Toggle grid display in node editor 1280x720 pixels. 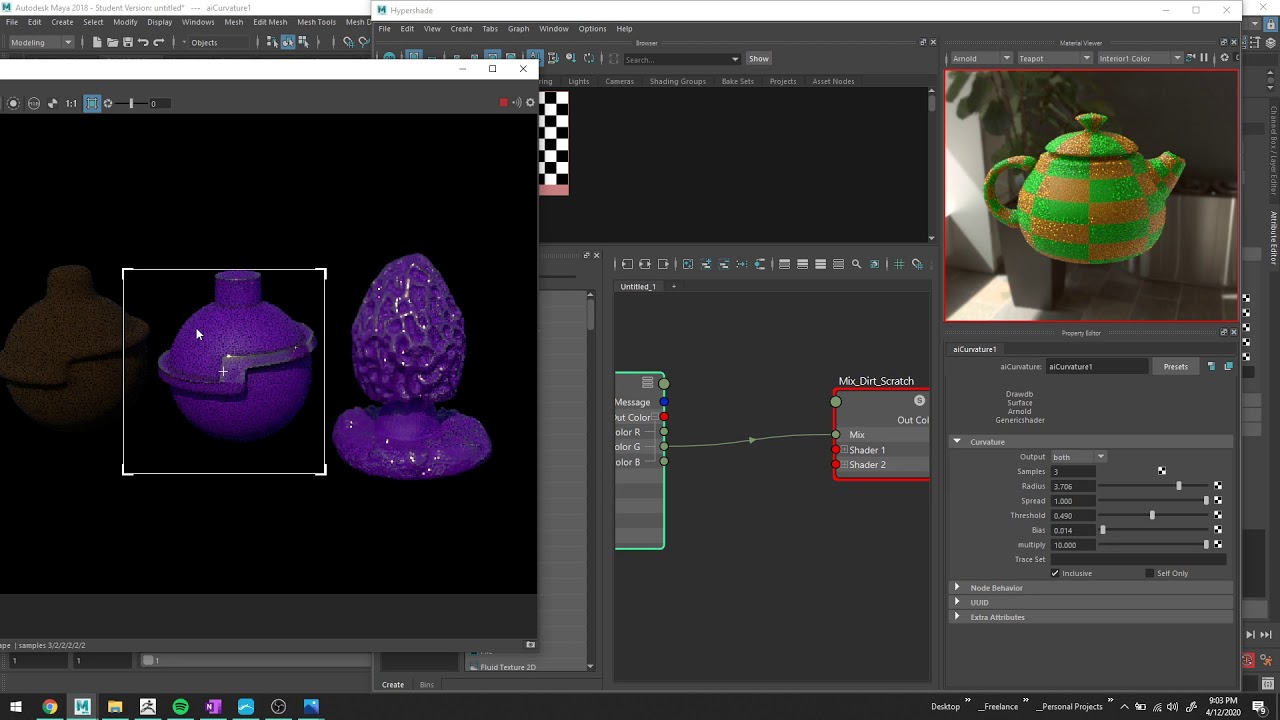coord(899,264)
